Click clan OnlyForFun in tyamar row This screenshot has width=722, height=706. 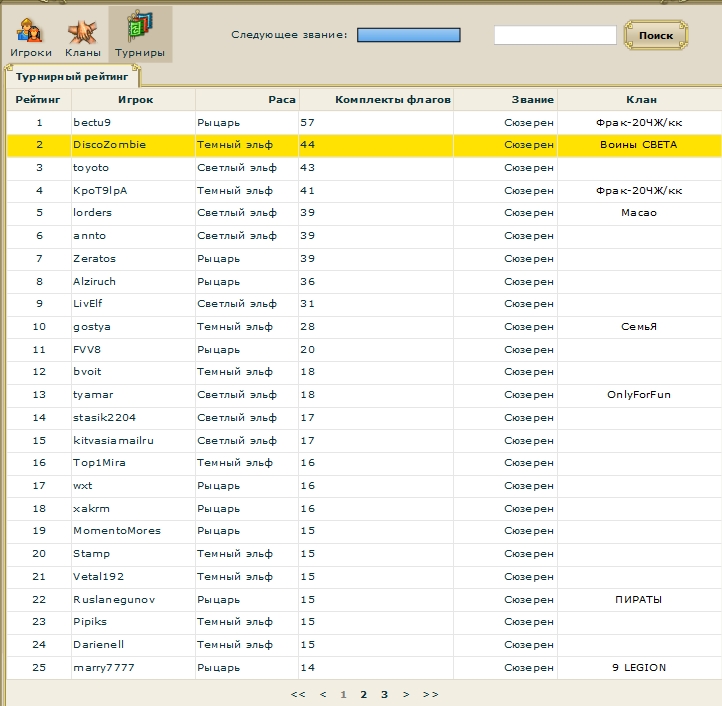pos(639,395)
